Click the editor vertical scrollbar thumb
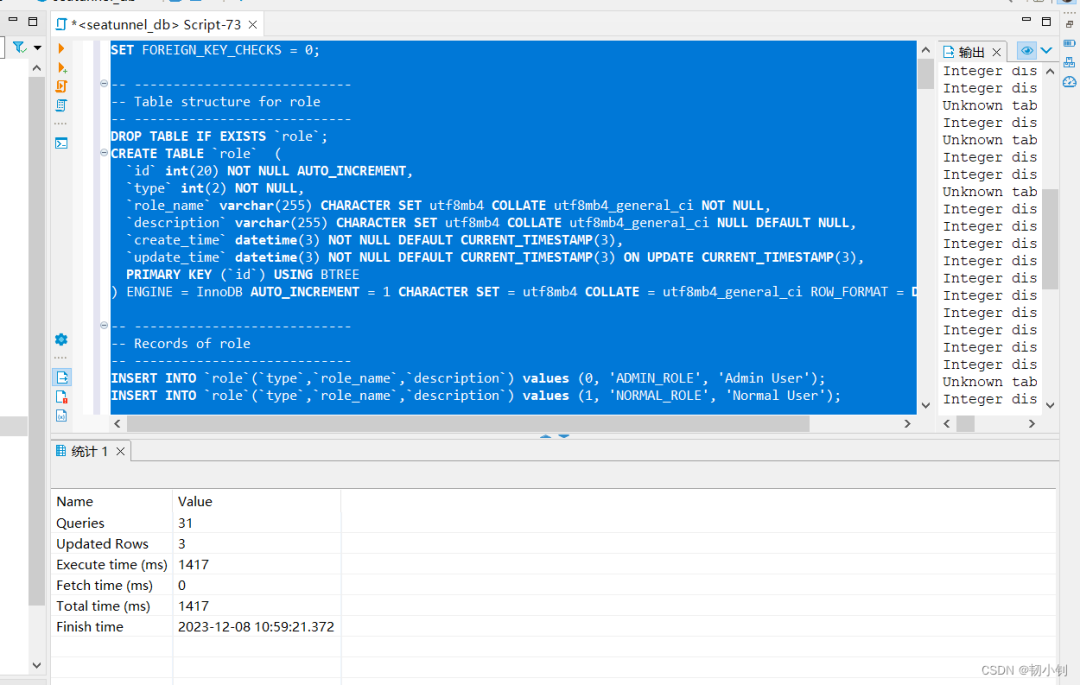Image resolution: width=1080 pixels, height=685 pixels. [926, 74]
